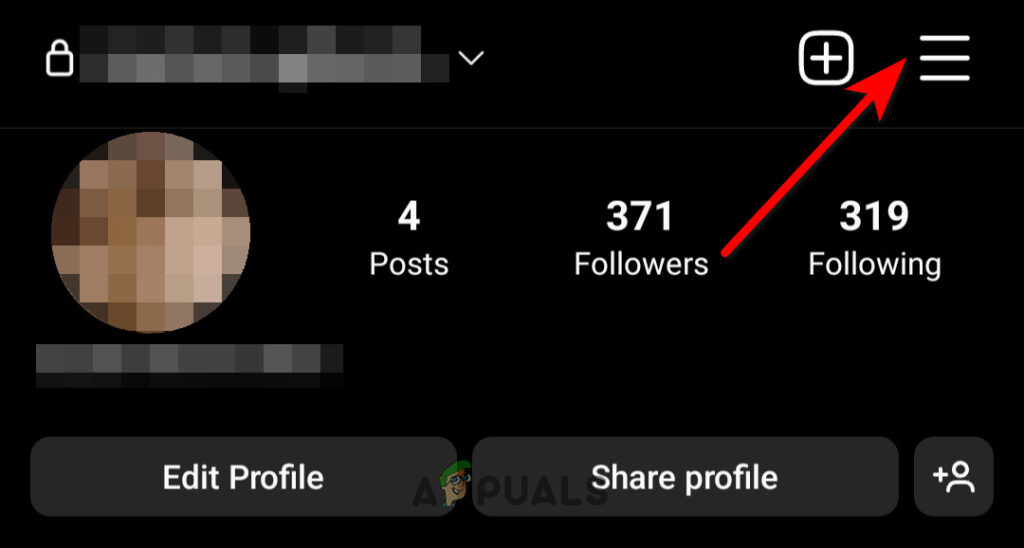
Task: Click the posts count number 4
Action: [x=409, y=216]
